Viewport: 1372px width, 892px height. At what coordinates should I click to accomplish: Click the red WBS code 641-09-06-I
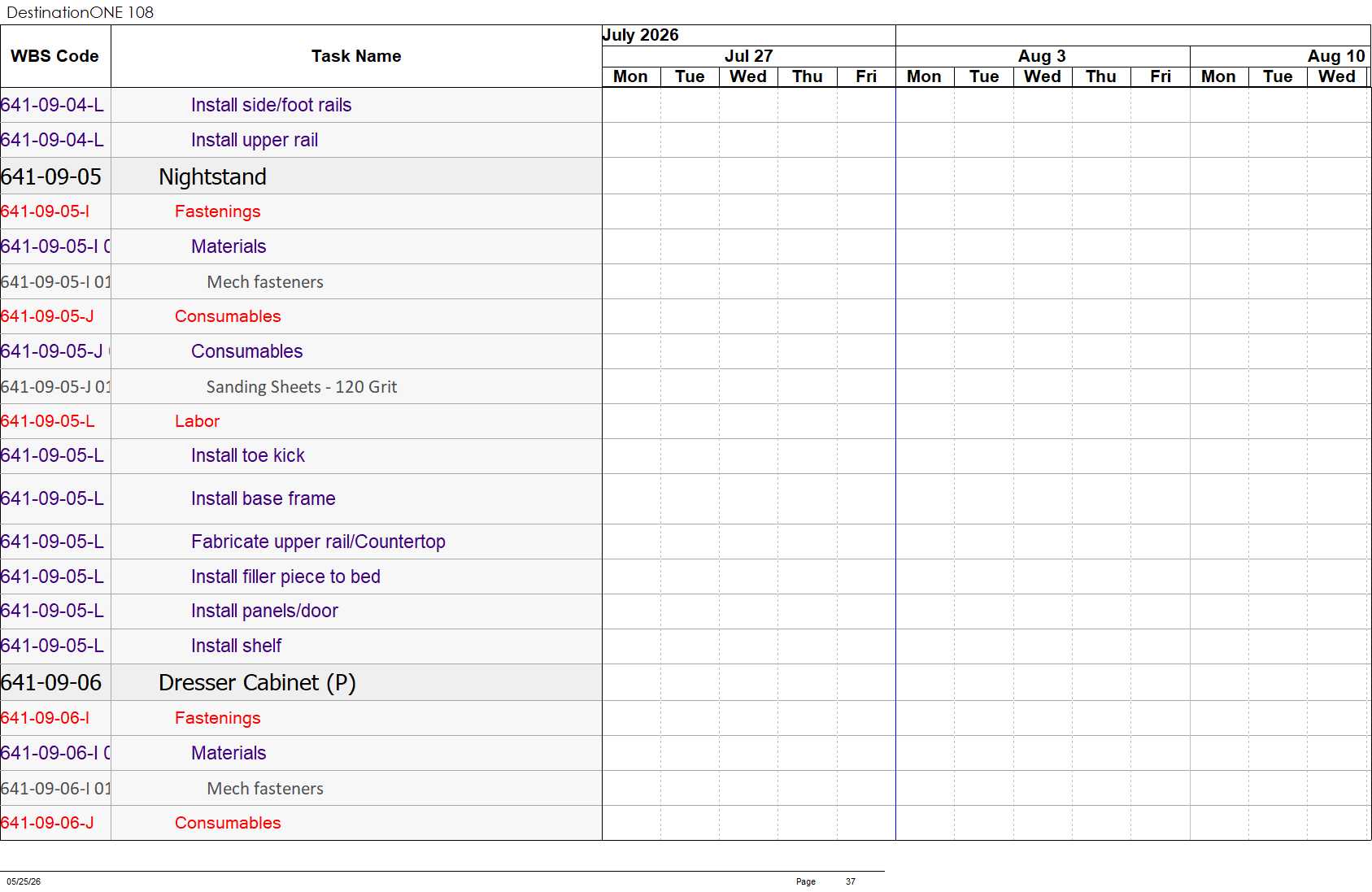click(x=45, y=718)
